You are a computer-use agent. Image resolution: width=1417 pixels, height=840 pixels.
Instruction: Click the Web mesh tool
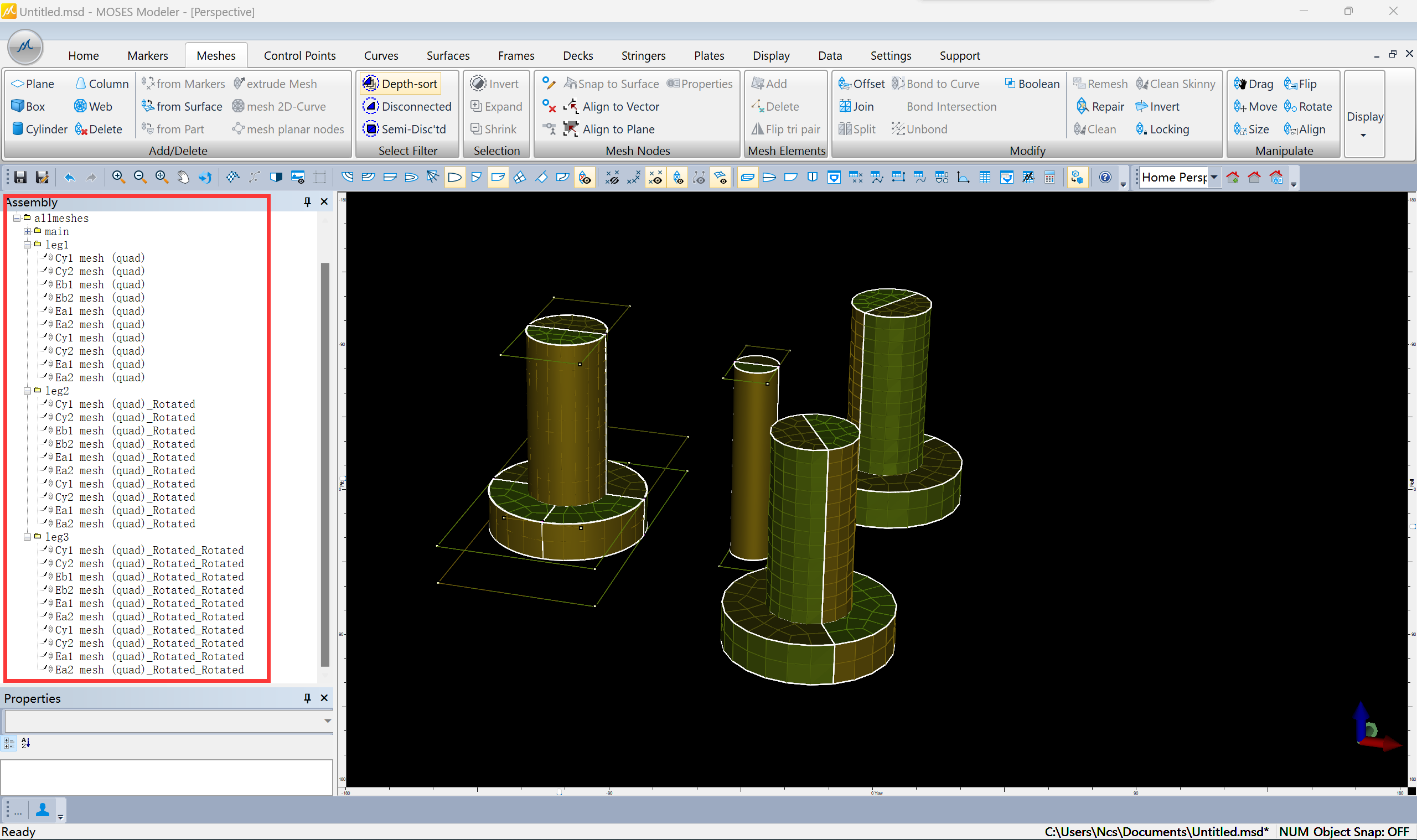(x=93, y=106)
